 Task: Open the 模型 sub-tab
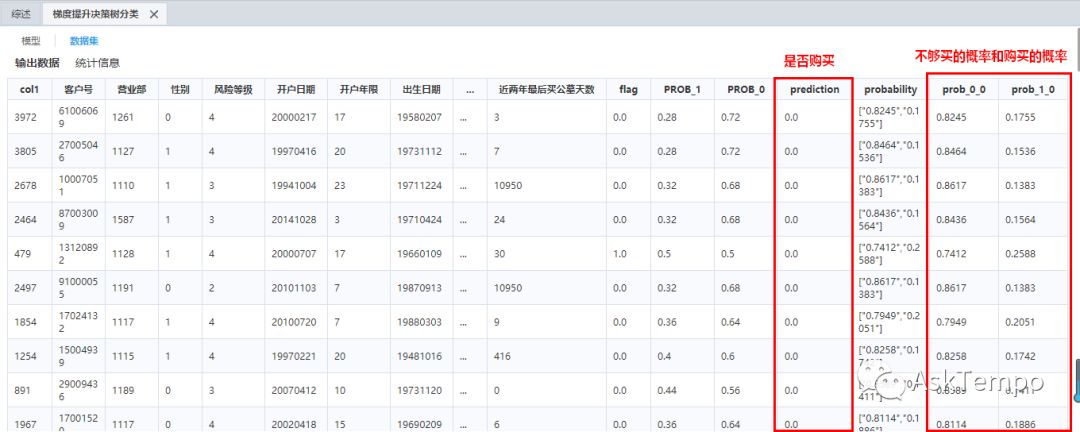point(31,41)
